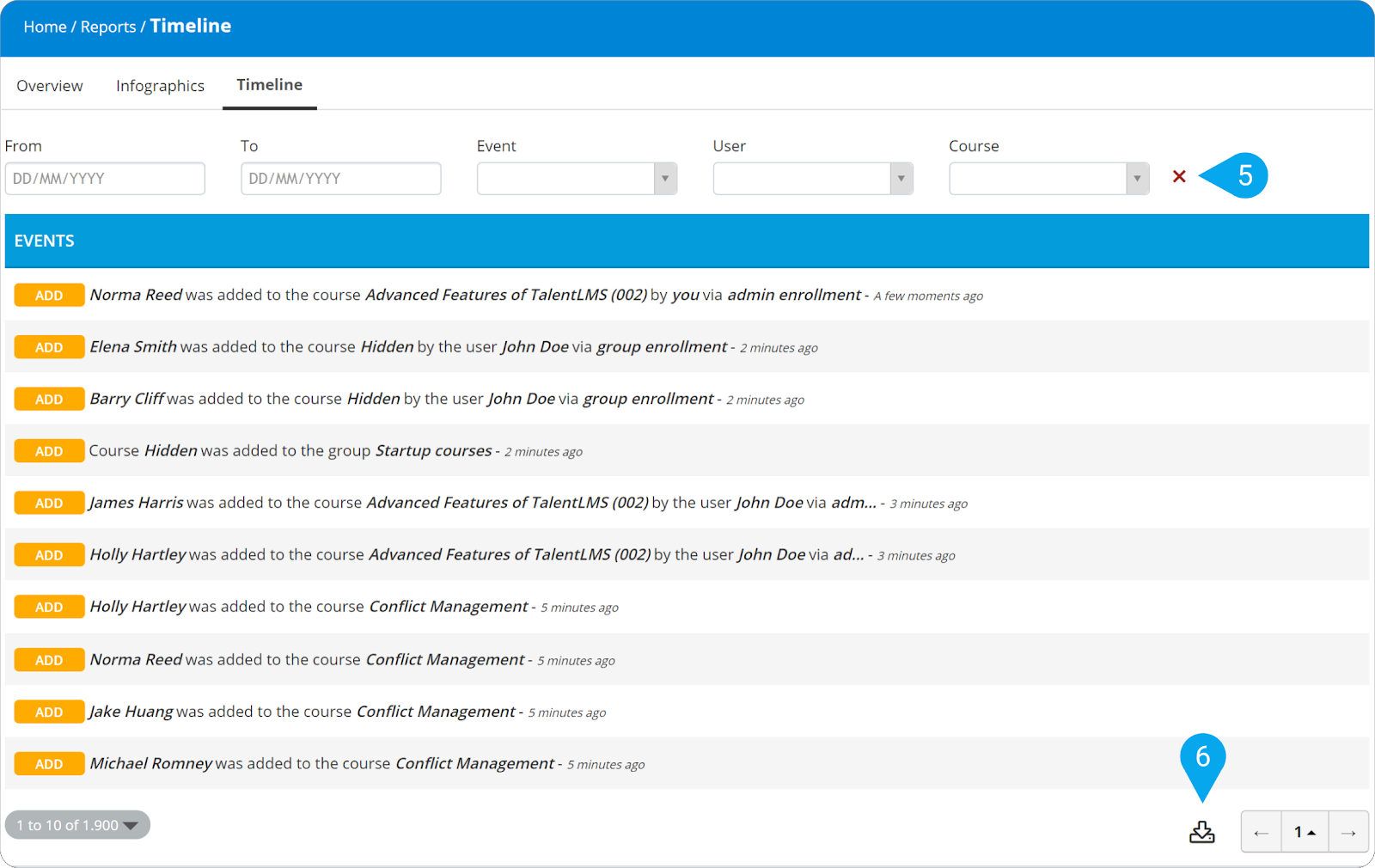Image resolution: width=1375 pixels, height=868 pixels.
Task: Select the Timeline tab
Action: (x=269, y=85)
